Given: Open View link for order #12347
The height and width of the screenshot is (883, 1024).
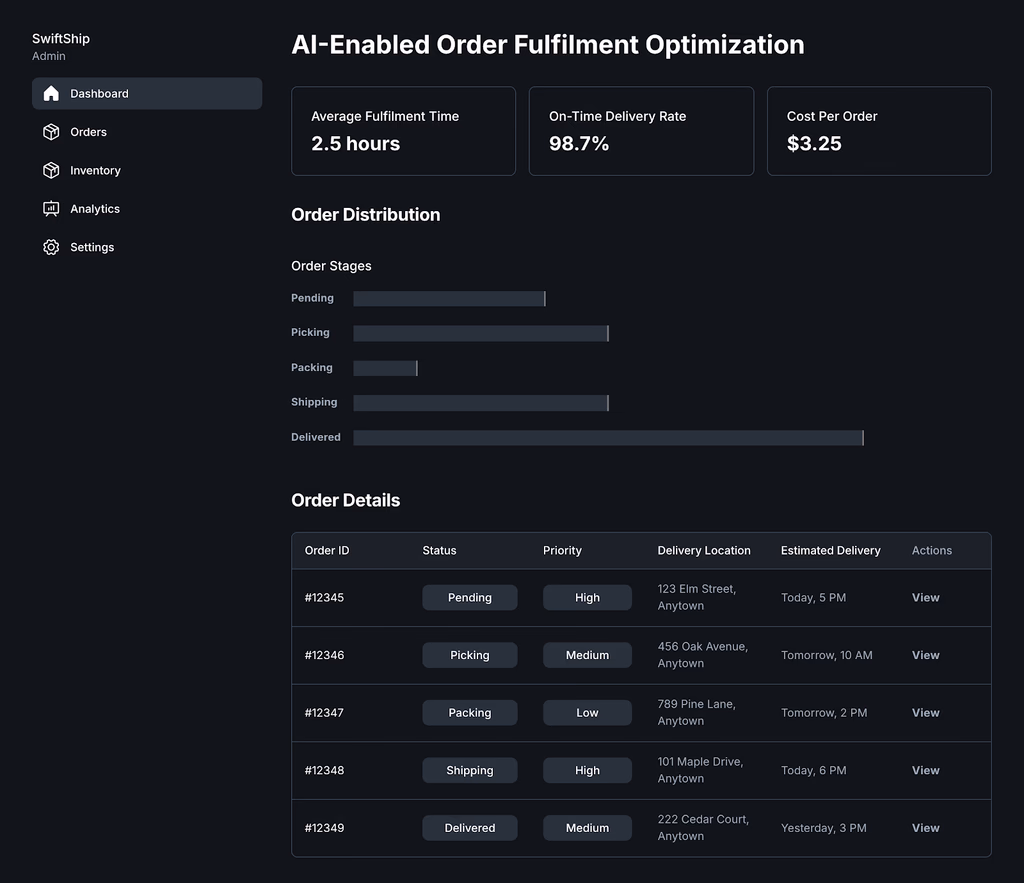Looking at the screenshot, I should tap(925, 713).
